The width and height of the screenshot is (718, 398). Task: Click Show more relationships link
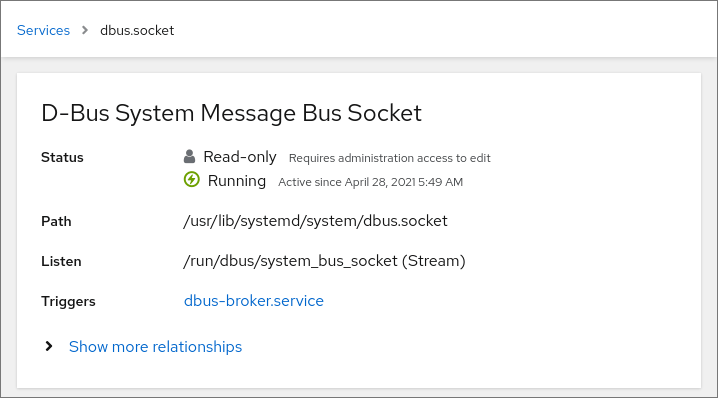click(155, 347)
